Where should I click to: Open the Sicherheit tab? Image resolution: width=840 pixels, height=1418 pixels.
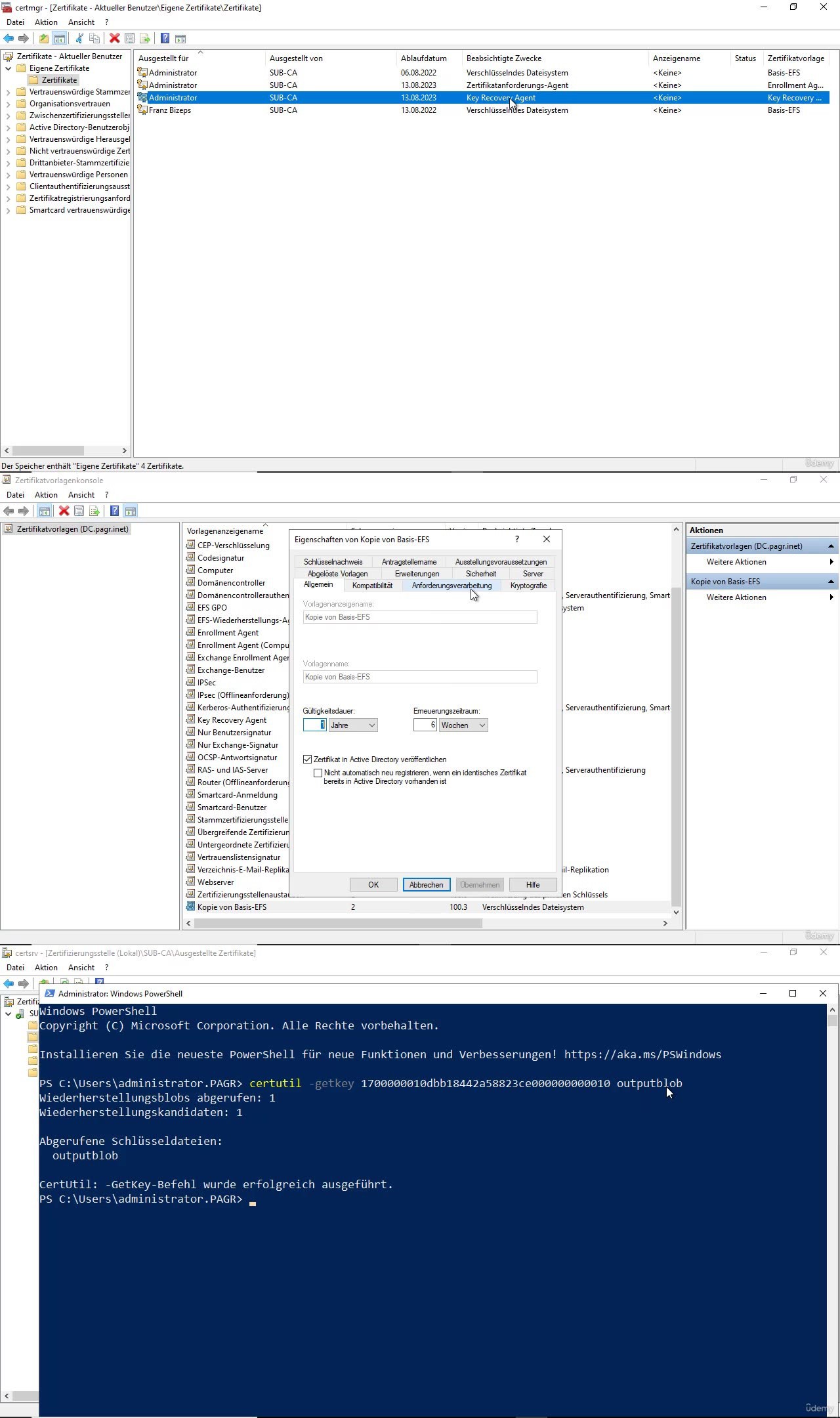(480, 574)
